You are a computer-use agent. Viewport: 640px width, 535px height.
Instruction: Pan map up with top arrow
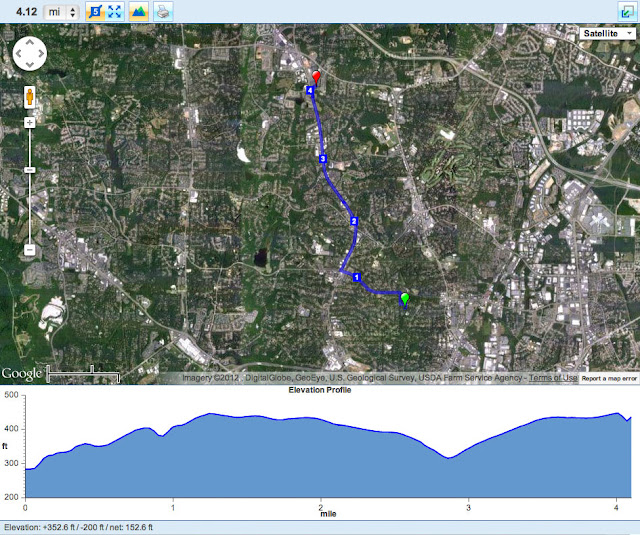click(30, 42)
